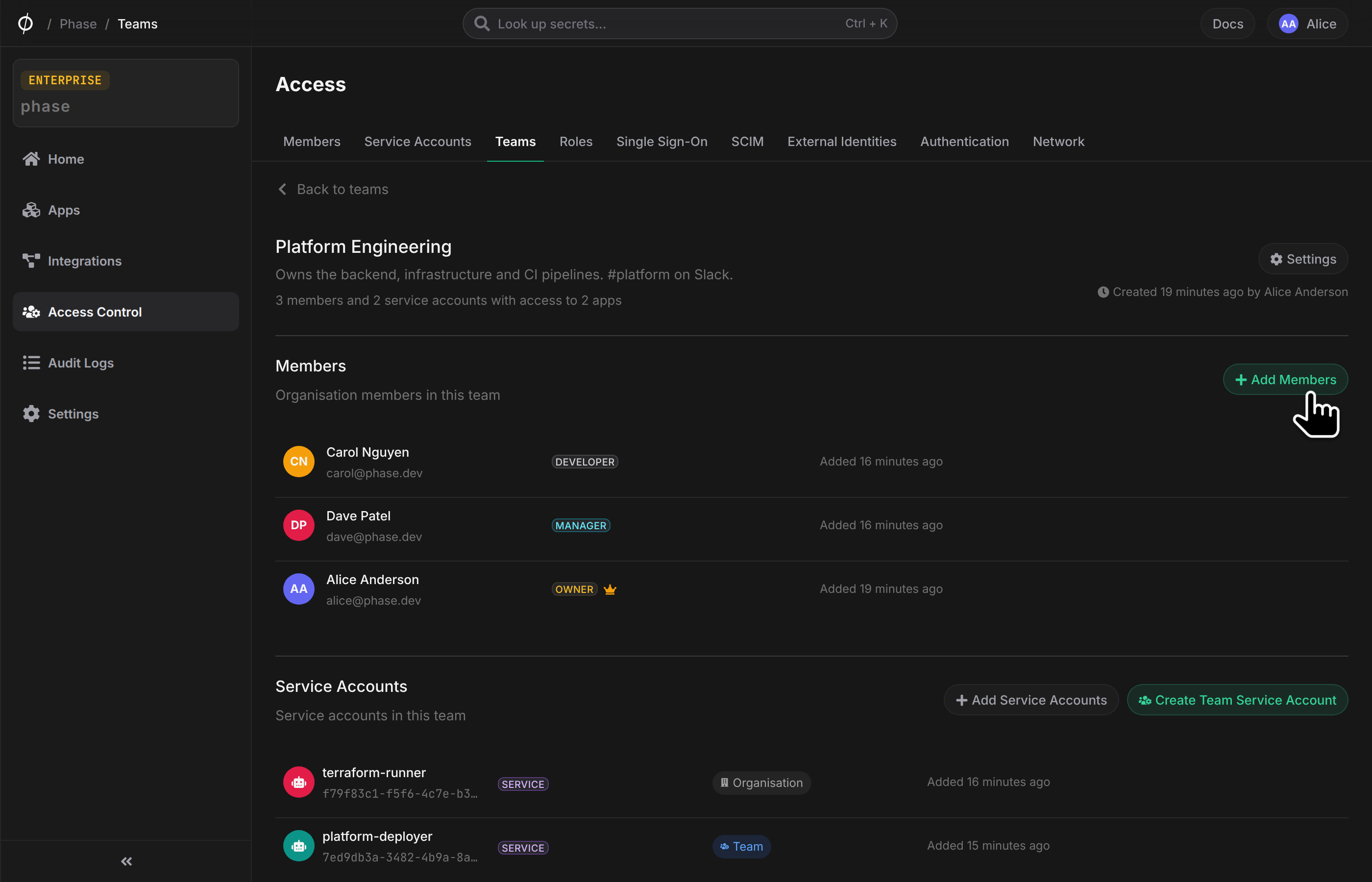Screen dimensions: 1372x882
Task: Go to Apps in the sidebar
Action: (125, 210)
